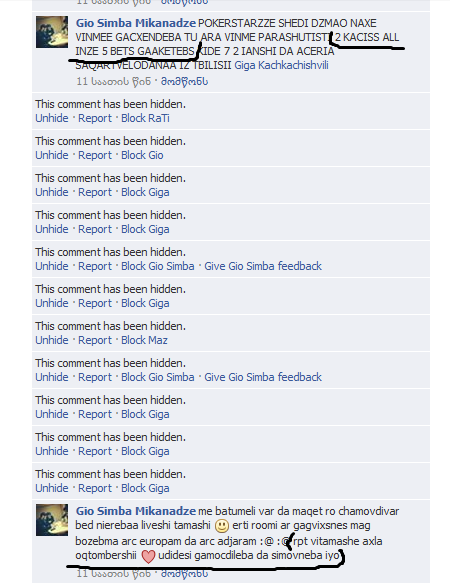The height and width of the screenshot is (583, 476).
Task: Select the Block RaTi link
Action: (x=145, y=118)
